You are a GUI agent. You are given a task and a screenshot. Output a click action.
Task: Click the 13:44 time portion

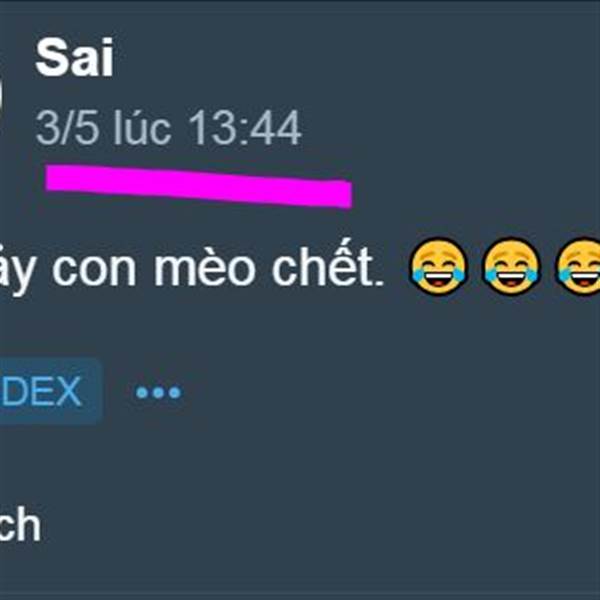click(x=245, y=127)
